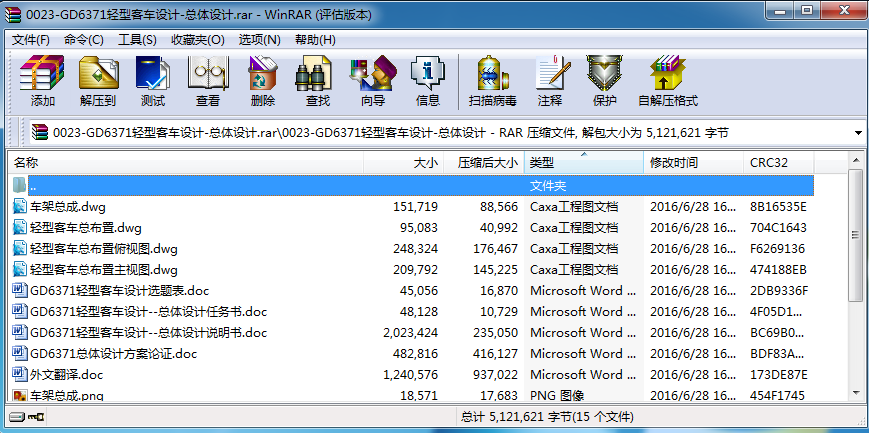Click the 文件夹 type cell of parent row
869x433 pixels.
pyautogui.click(x=548, y=186)
